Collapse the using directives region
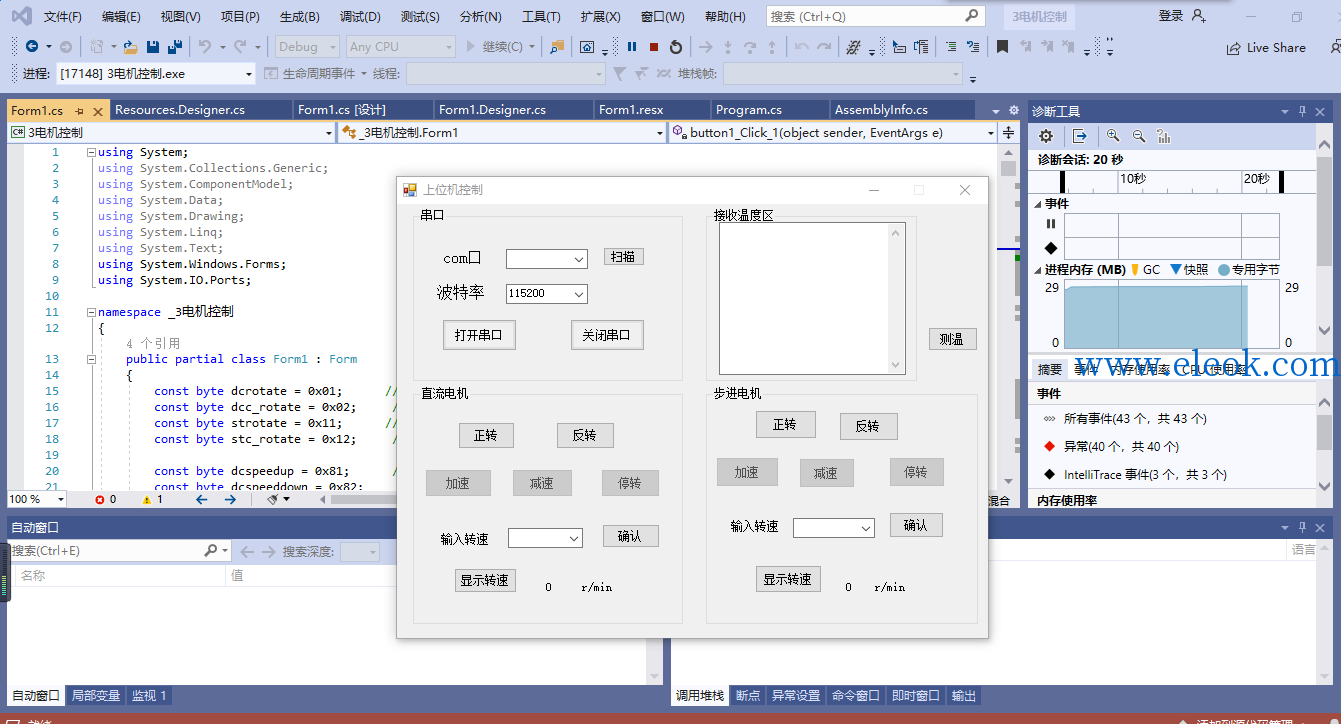Image resolution: width=1341 pixels, height=724 pixels. click(x=91, y=153)
